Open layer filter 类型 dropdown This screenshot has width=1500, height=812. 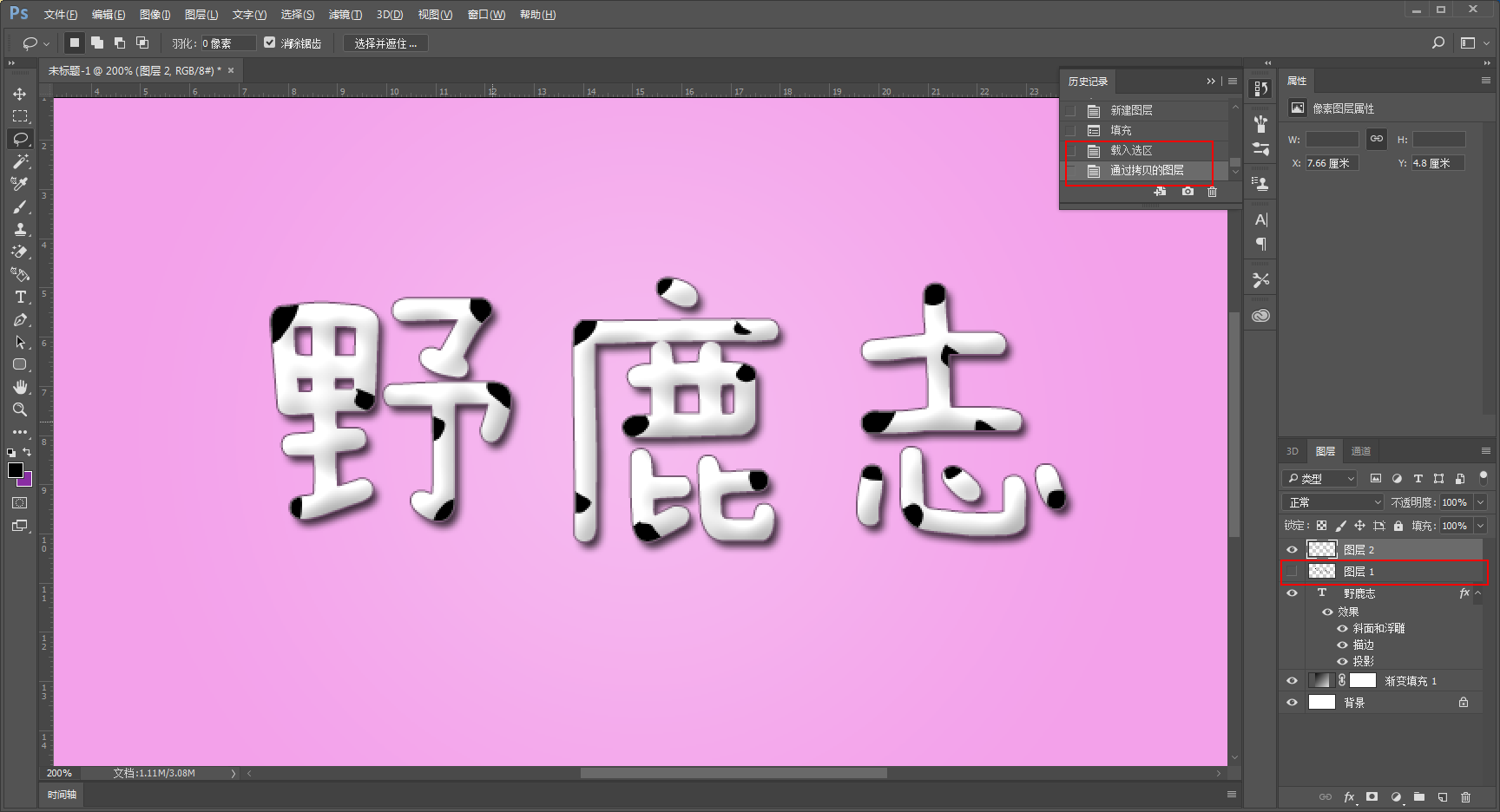pos(1319,478)
